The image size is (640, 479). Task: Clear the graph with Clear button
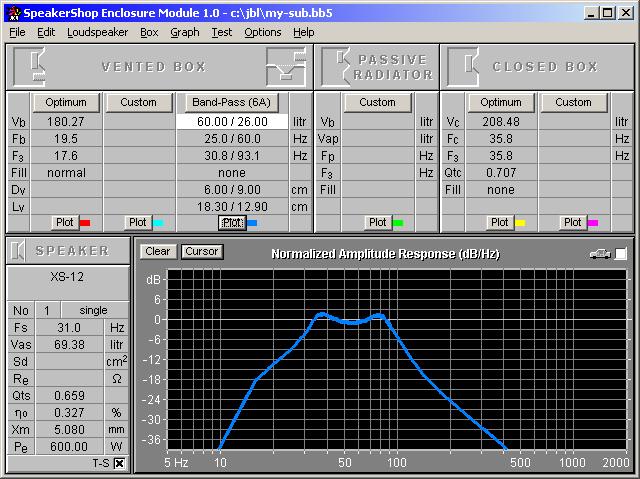157,252
